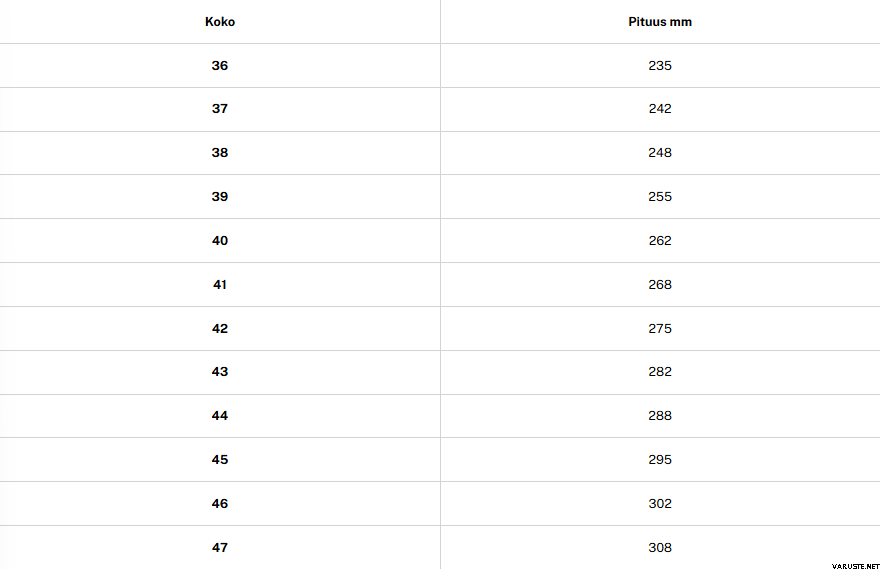Select the 288 length value
The width and height of the screenshot is (880, 569).
(x=660, y=416)
